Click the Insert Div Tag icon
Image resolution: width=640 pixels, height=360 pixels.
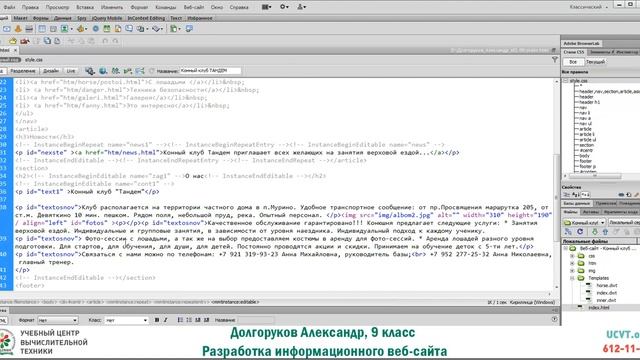[x=53, y=29]
